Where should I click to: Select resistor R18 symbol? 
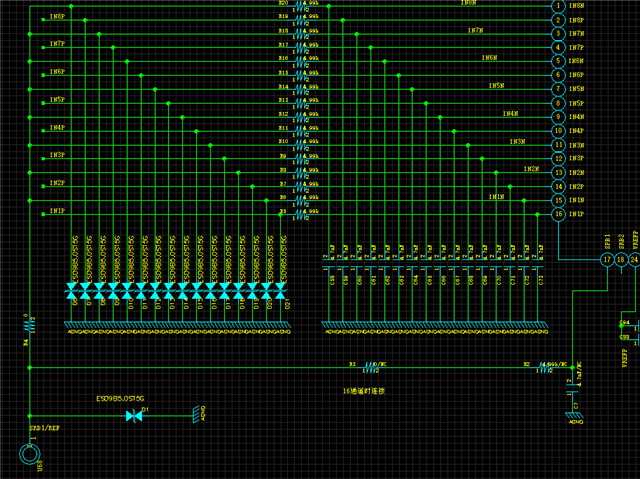(x=300, y=34)
